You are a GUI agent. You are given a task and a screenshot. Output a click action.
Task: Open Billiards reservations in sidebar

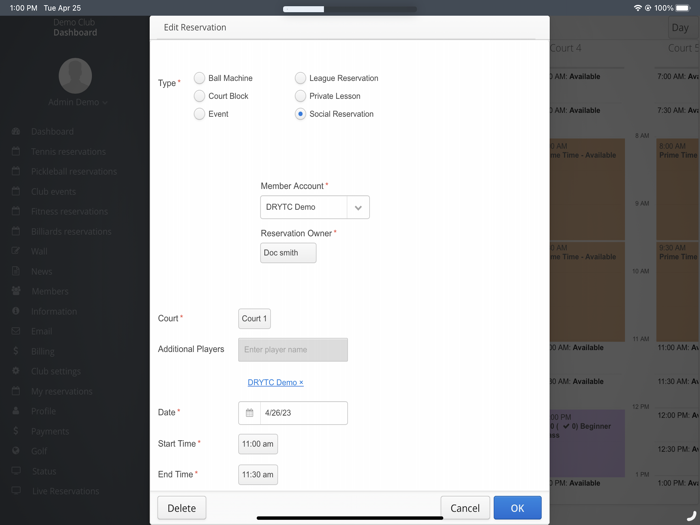pos(71,232)
